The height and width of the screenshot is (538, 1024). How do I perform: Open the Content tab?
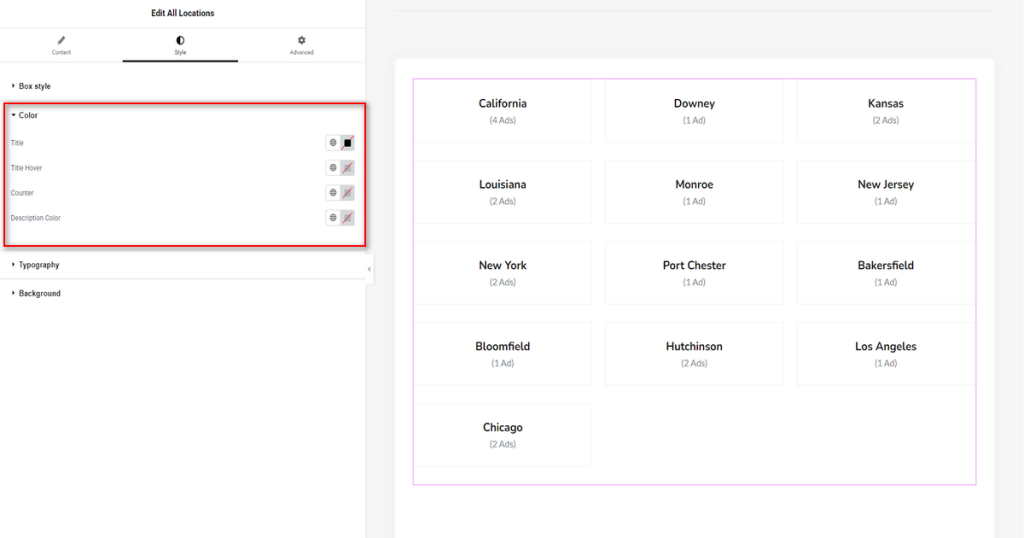[61, 45]
